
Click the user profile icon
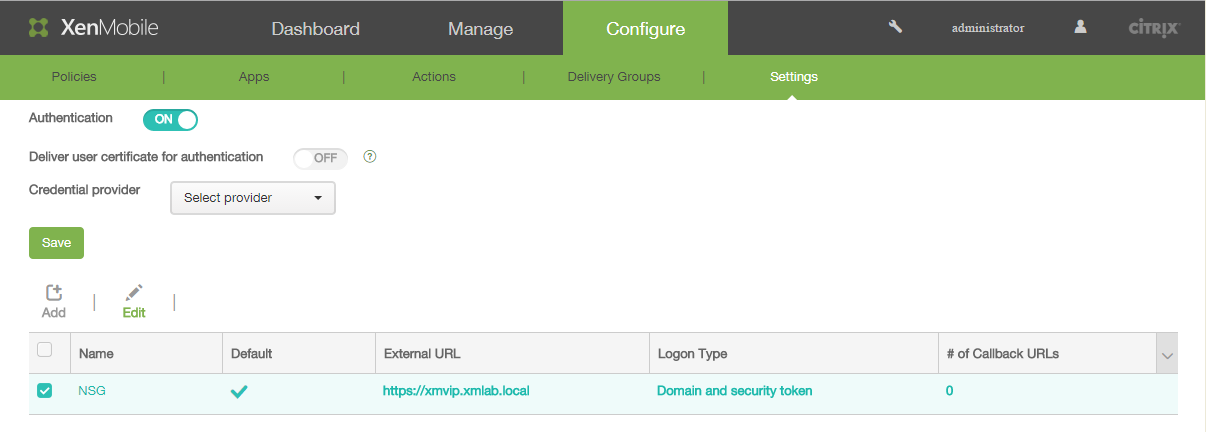pos(1080,27)
